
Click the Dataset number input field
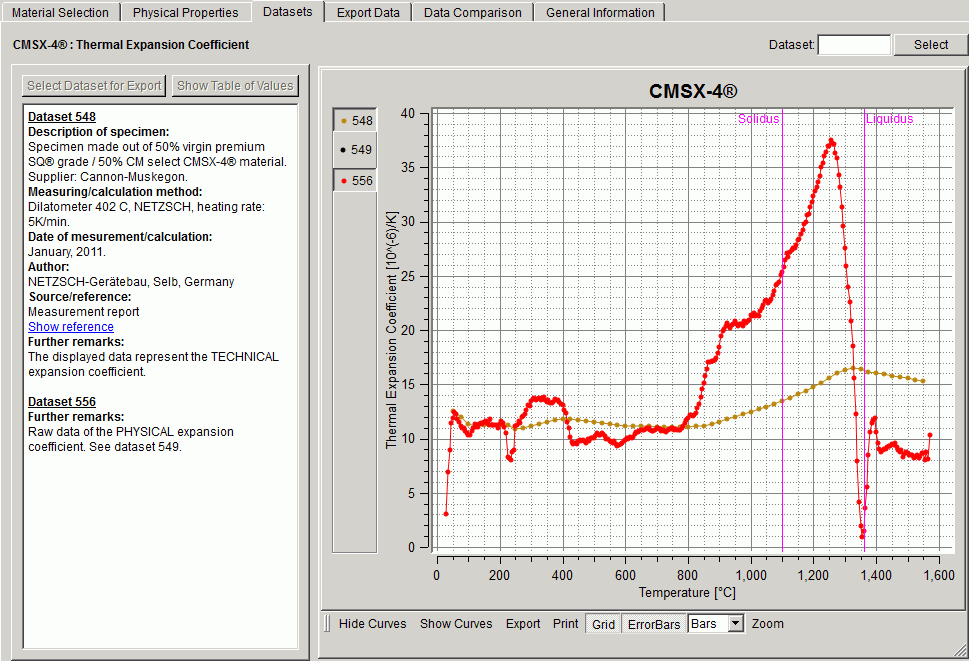pos(854,44)
